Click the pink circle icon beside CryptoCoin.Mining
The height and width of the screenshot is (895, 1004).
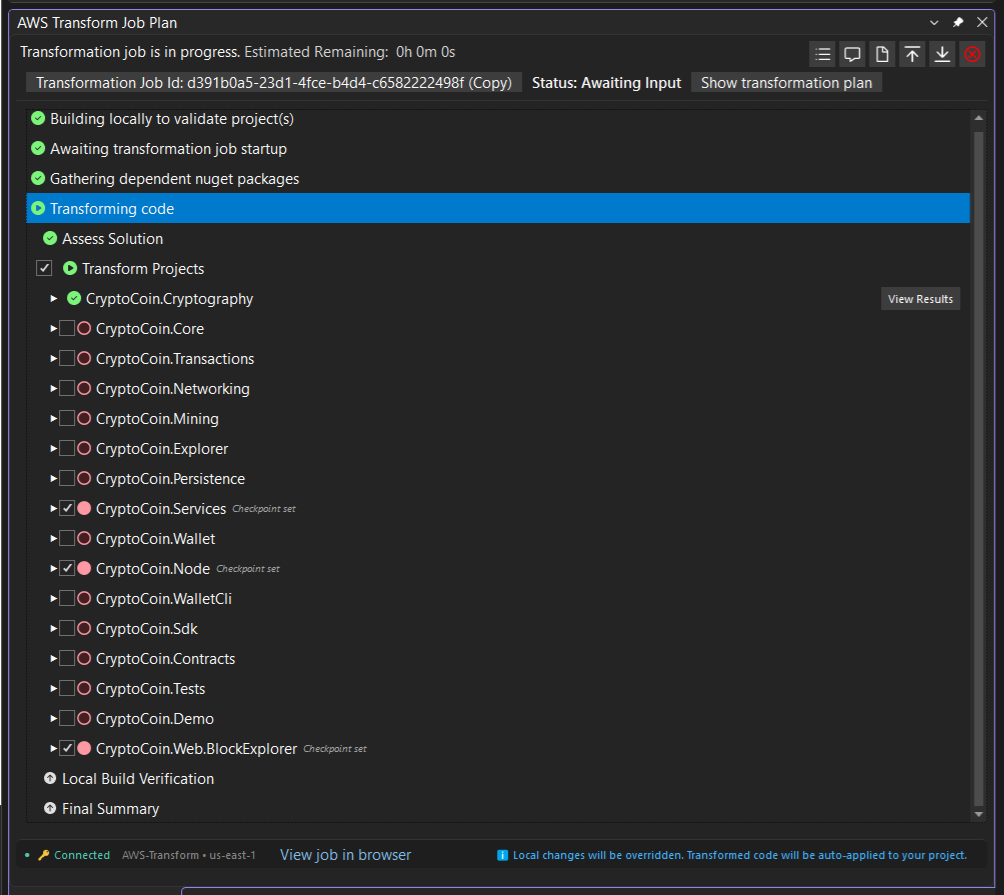[84, 419]
